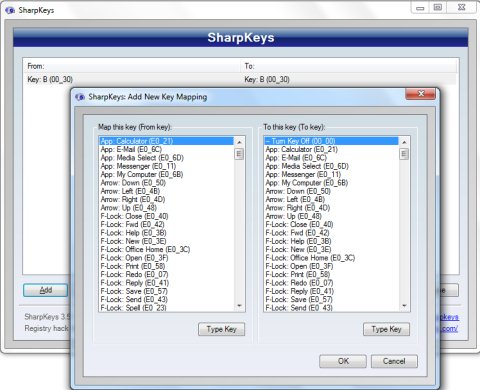The width and height of the screenshot is (480, 390).
Task: Click Type Key under the To key list
Action: tap(386, 329)
